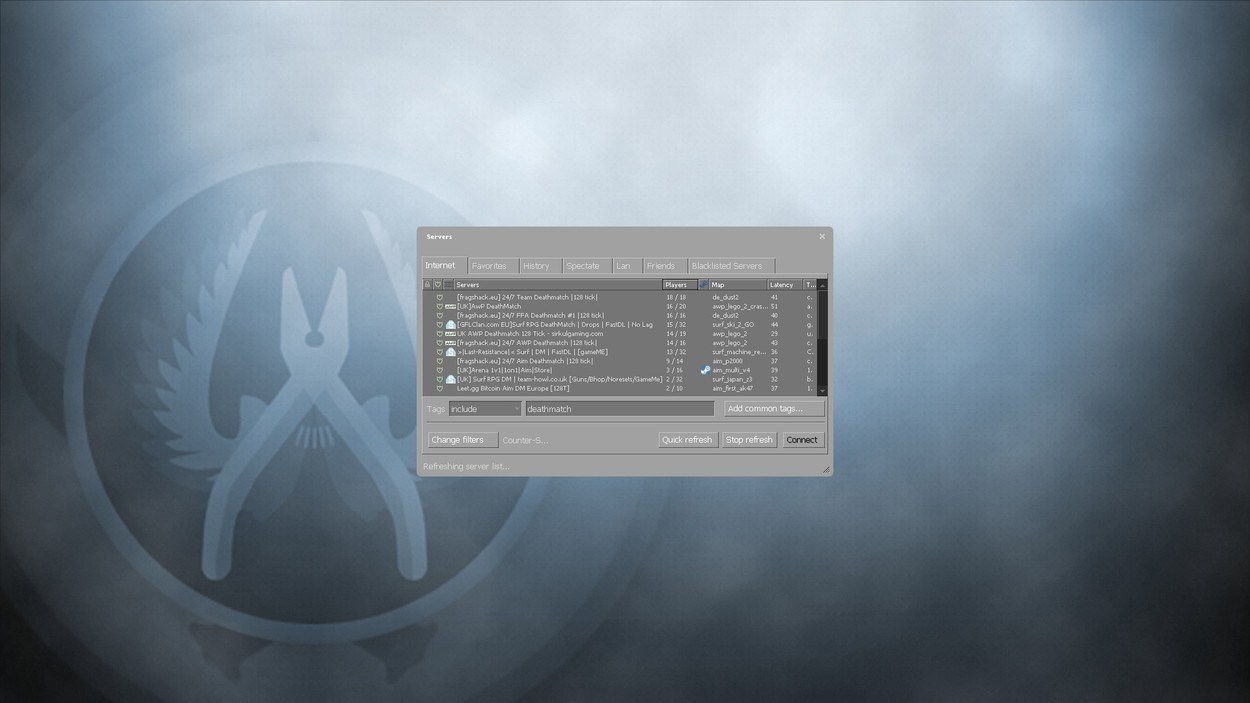Close the Servers window
This screenshot has width=1250, height=703.
(822, 237)
